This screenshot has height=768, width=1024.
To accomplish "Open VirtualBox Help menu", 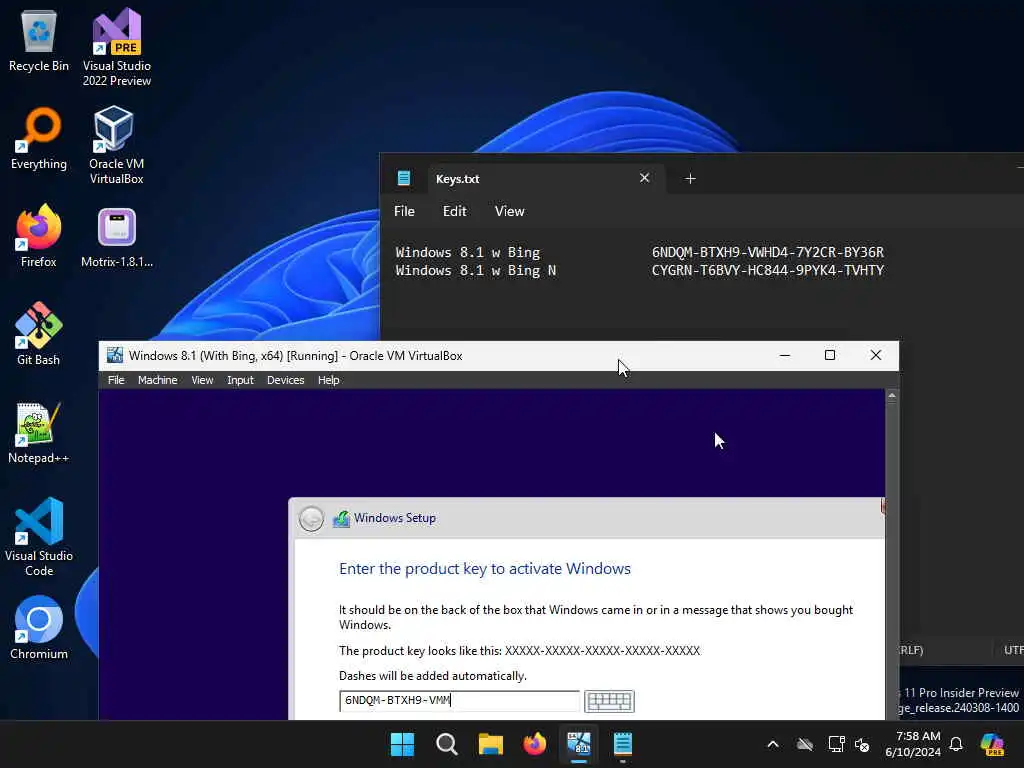I will [328, 380].
